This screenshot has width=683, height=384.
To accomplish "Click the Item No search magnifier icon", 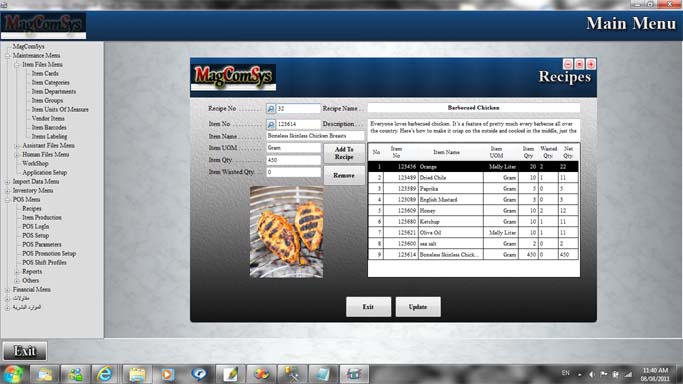I will [270, 125].
